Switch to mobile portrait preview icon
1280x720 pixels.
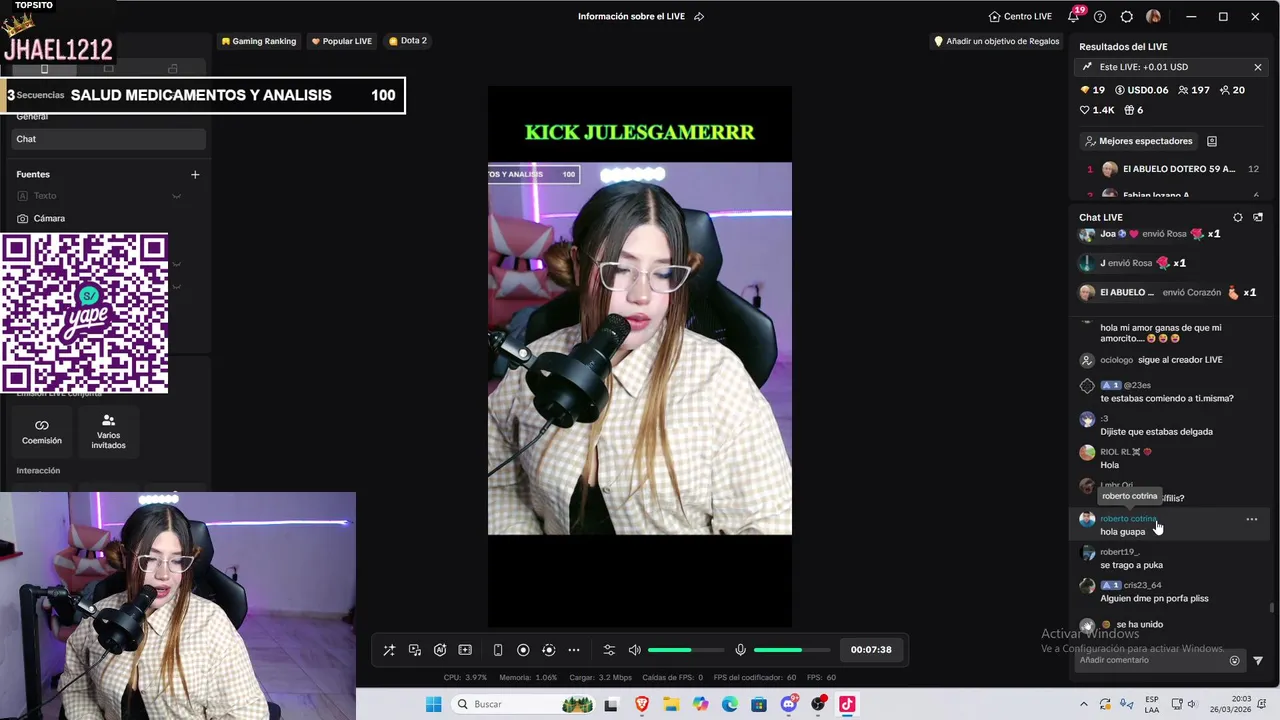coord(498,650)
